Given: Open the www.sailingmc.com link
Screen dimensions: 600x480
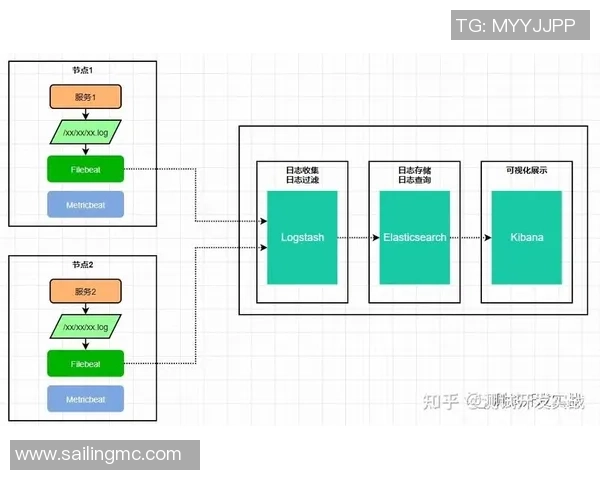Looking at the screenshot, I should click(x=99, y=455).
